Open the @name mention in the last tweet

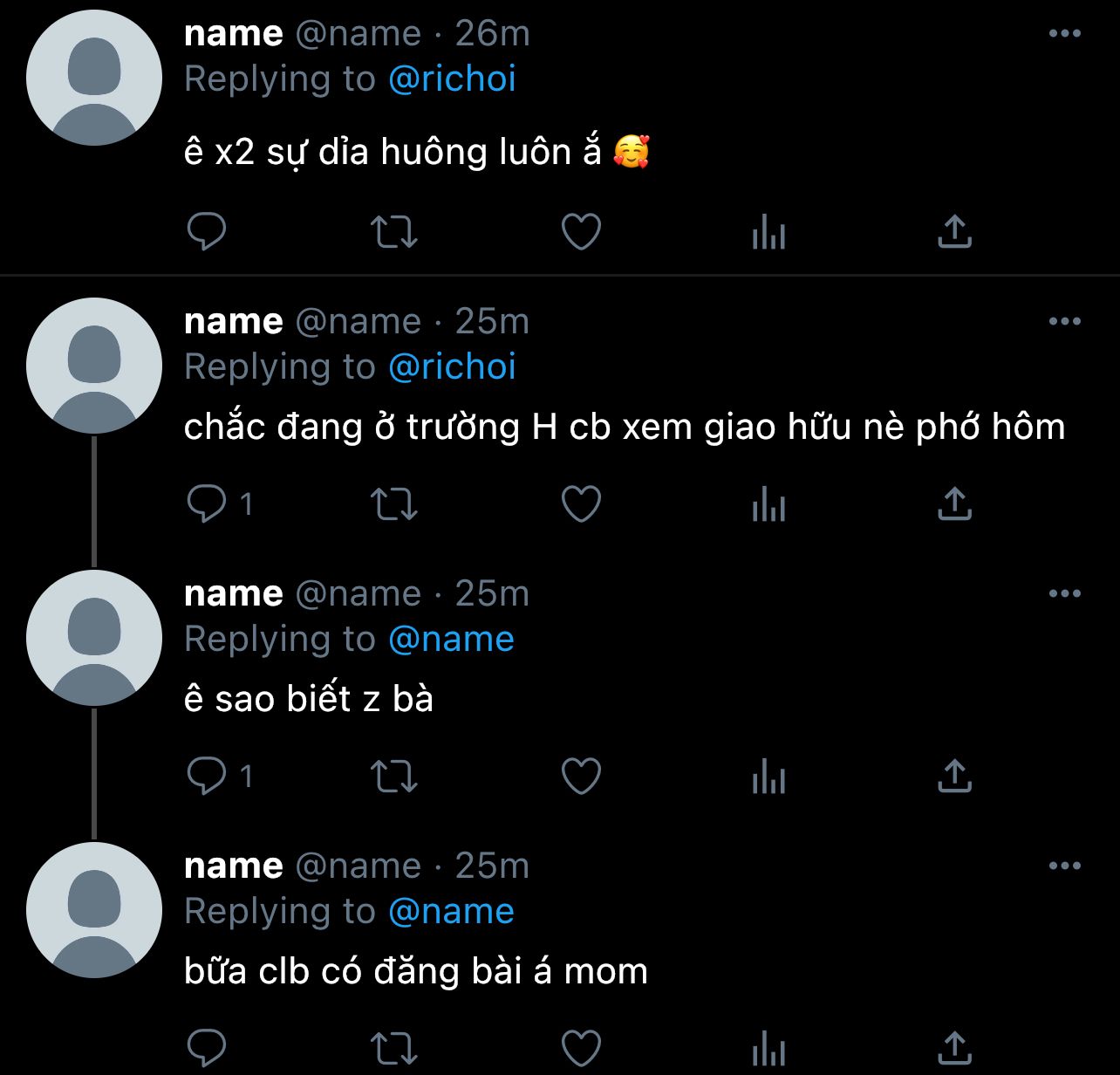click(x=451, y=912)
